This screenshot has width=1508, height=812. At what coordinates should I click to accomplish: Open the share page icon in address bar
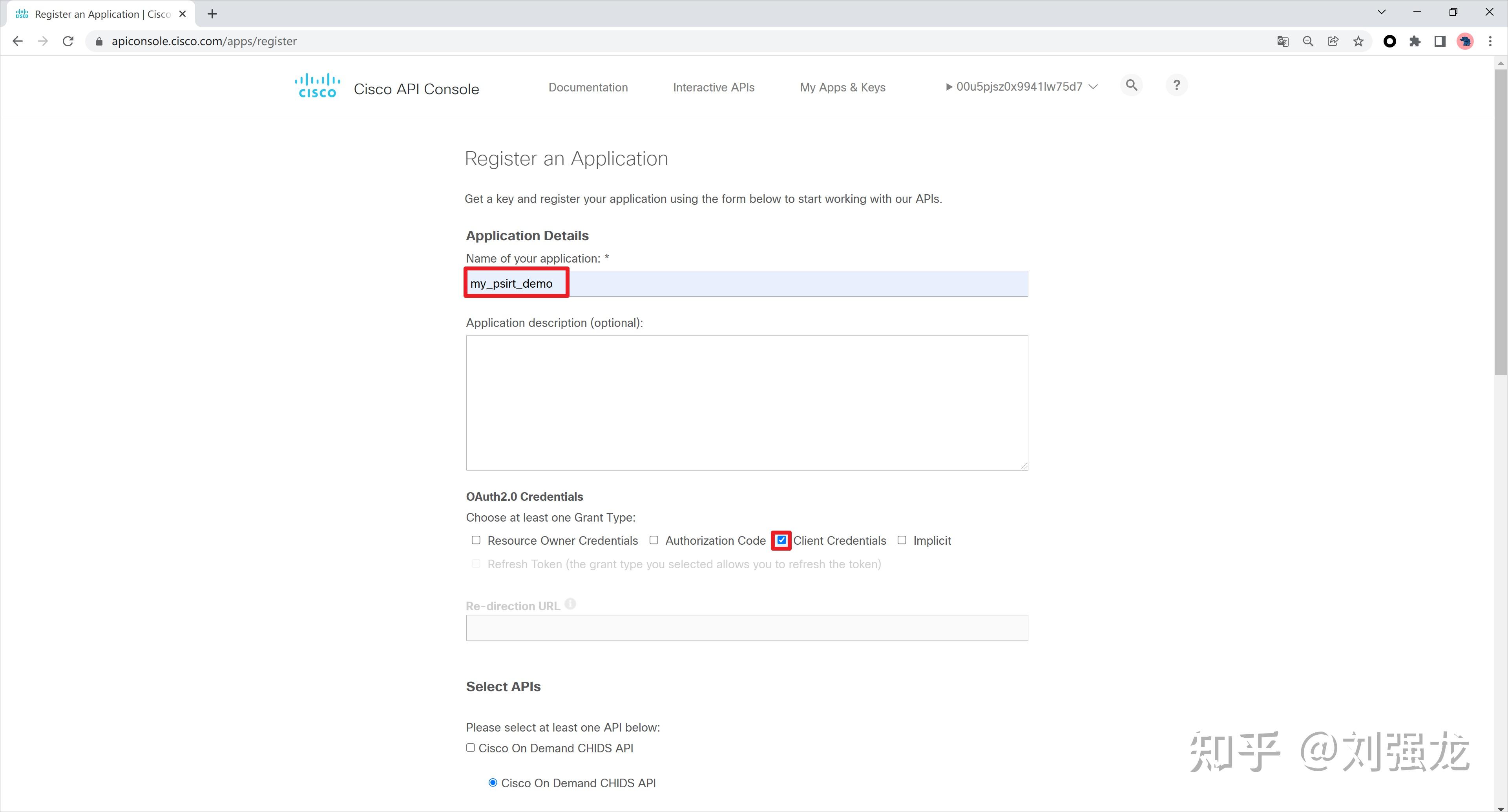pos(1333,41)
